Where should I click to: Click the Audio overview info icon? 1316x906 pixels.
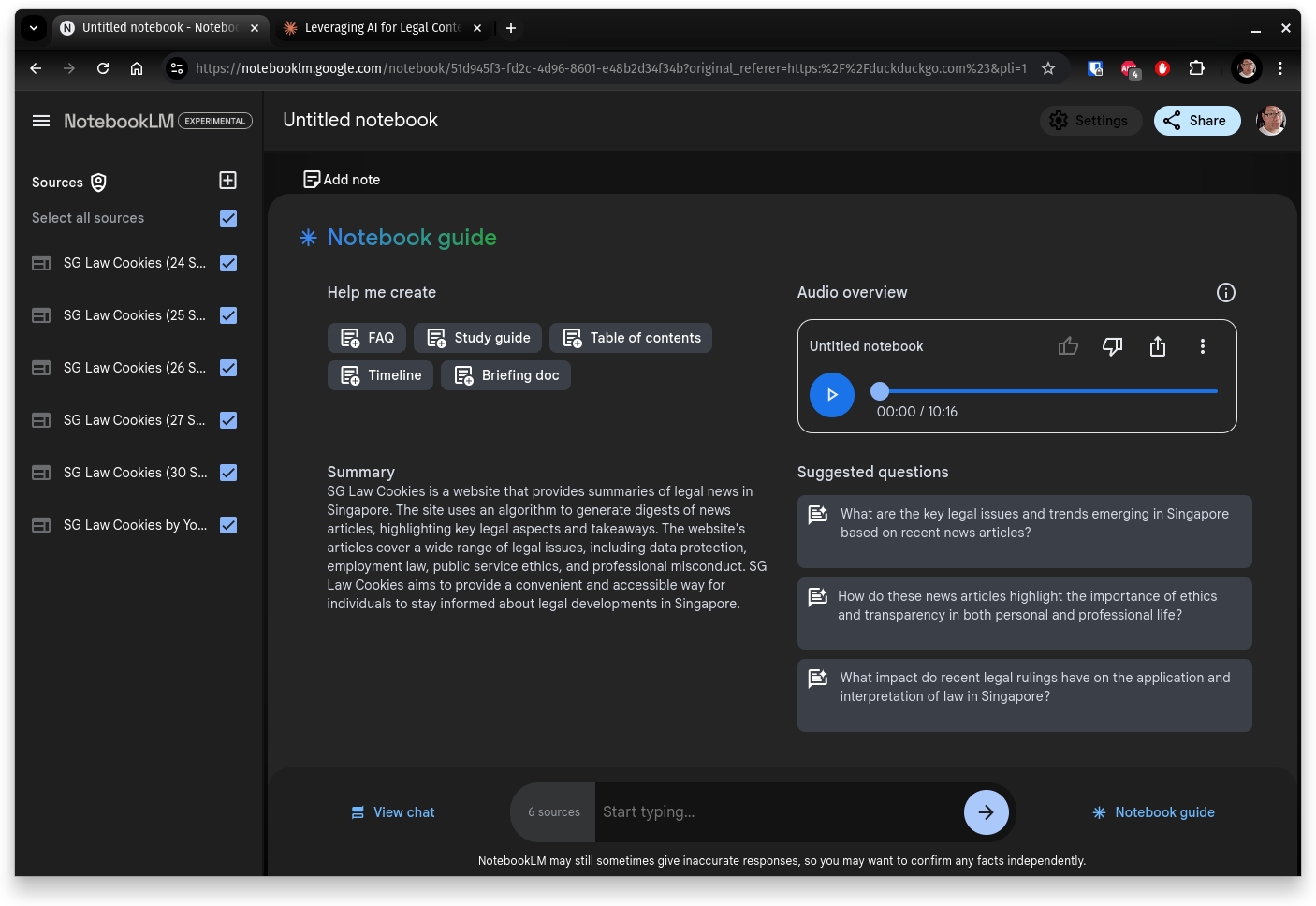pos(1226,293)
